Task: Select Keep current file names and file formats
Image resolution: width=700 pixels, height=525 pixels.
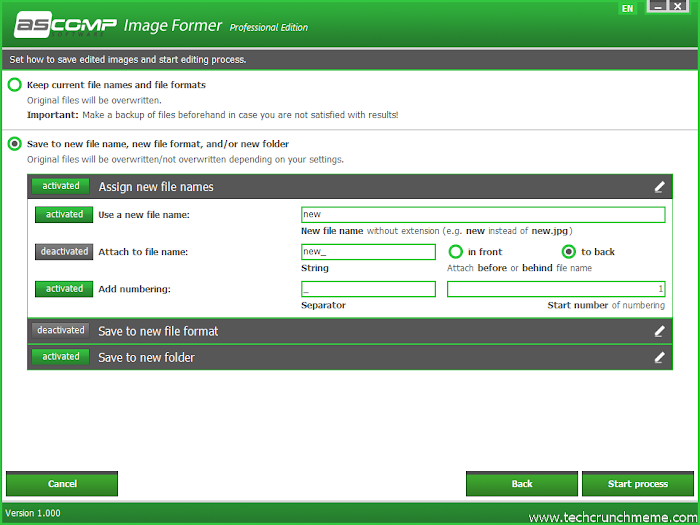Action: point(15,85)
